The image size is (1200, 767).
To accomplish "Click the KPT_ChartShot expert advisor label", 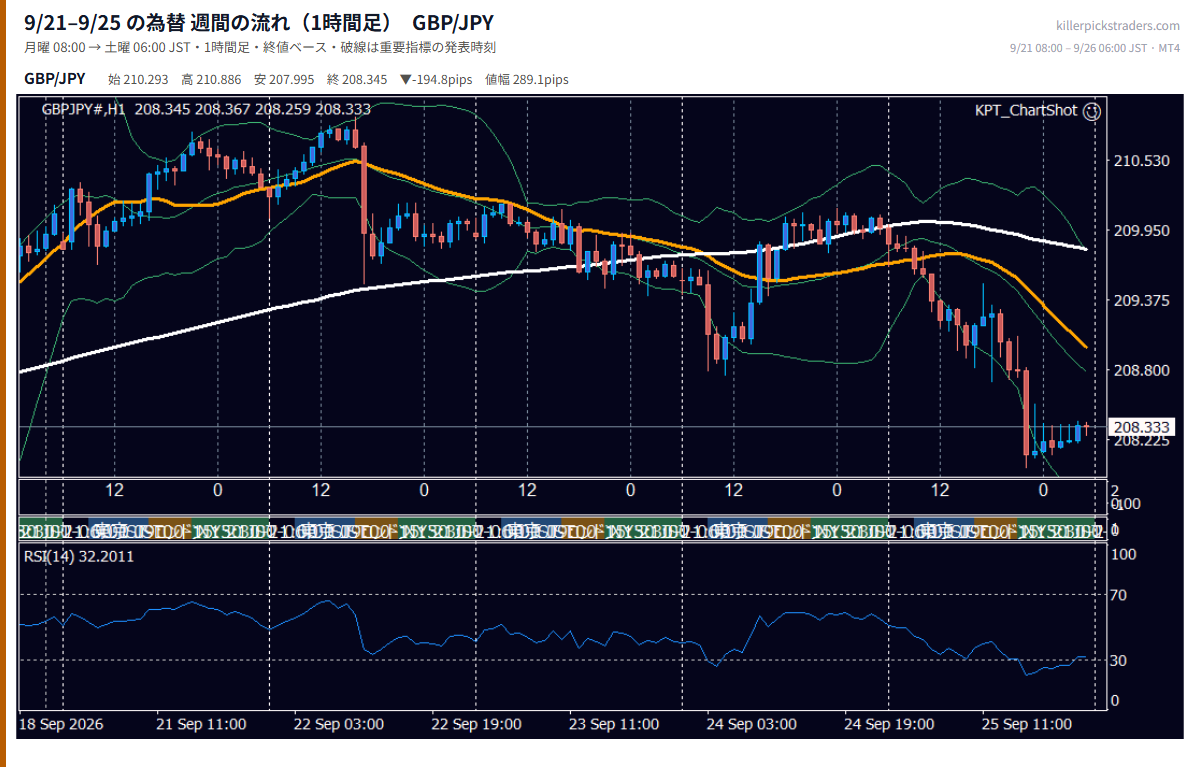I will click(x=1026, y=111).
